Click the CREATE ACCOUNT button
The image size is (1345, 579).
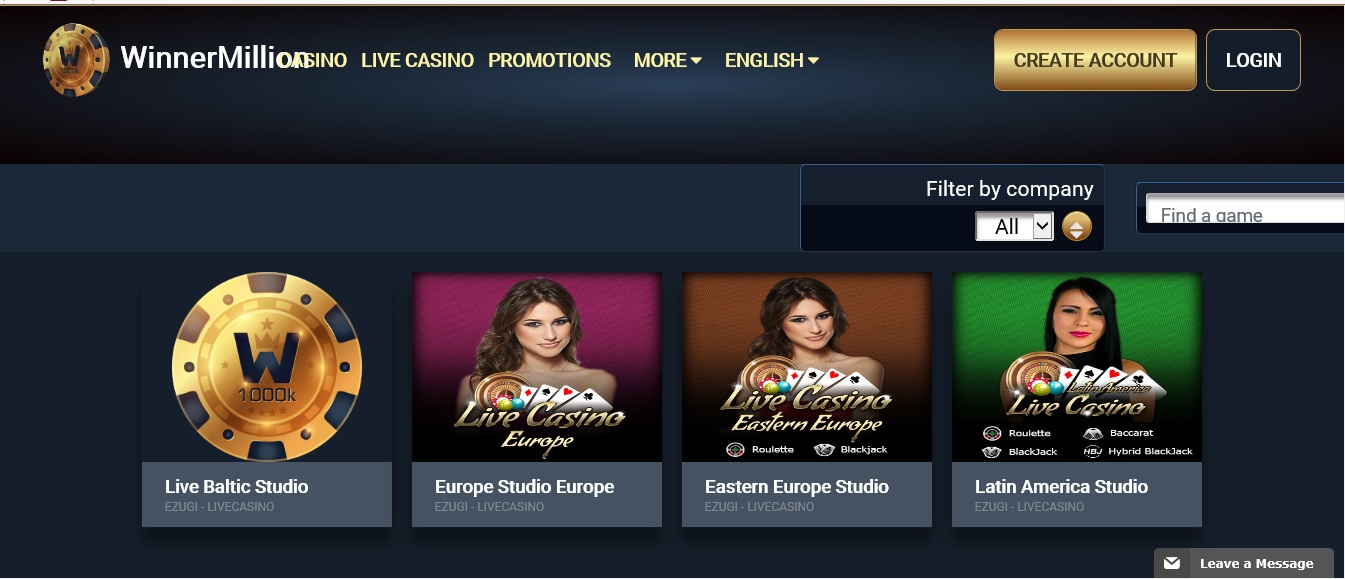(x=1095, y=60)
